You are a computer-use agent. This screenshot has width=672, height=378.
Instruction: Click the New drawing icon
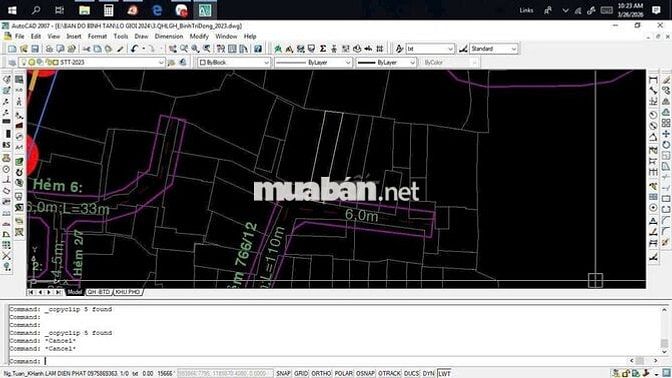click(12, 49)
